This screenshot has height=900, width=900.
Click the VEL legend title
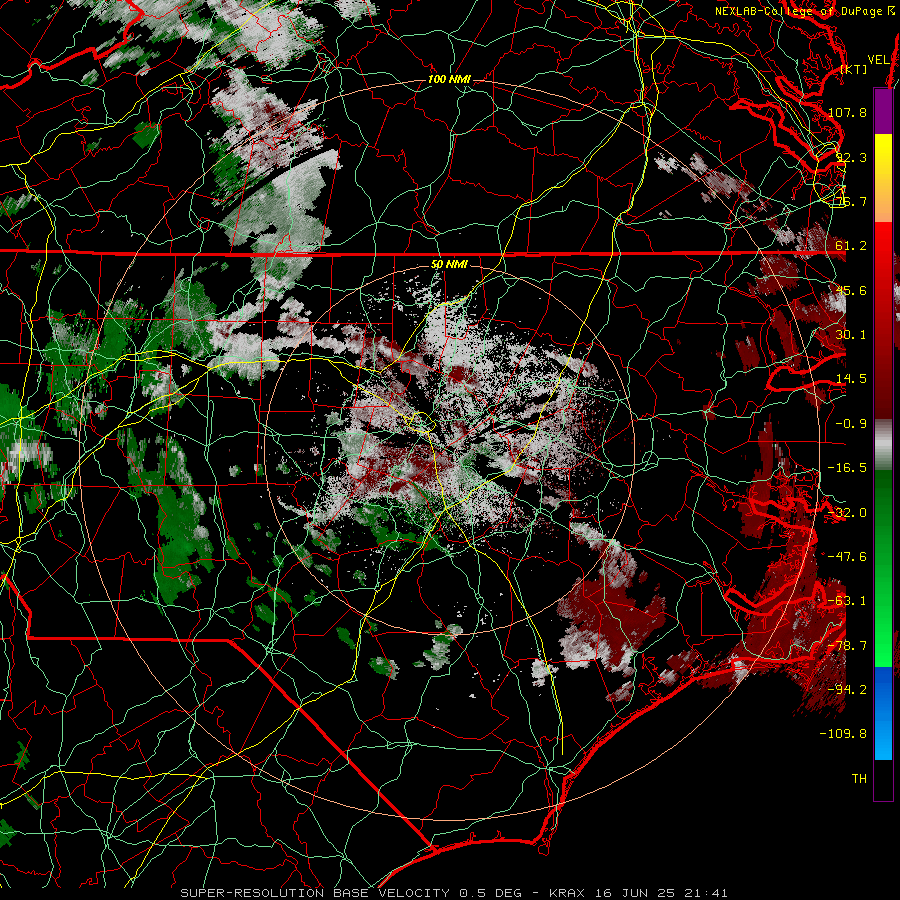coord(879,60)
